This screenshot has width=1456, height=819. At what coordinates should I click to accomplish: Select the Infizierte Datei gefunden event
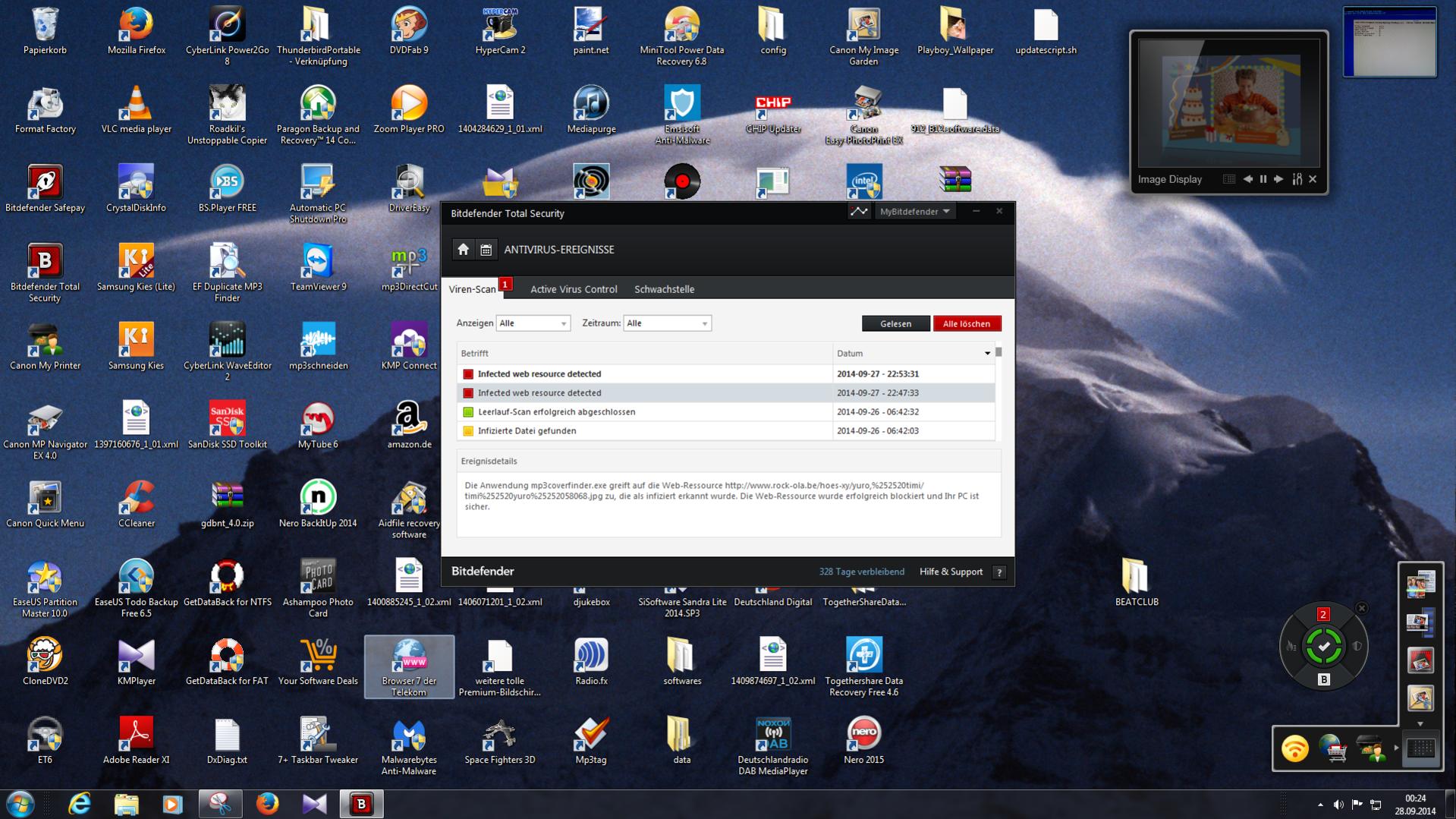click(x=726, y=431)
